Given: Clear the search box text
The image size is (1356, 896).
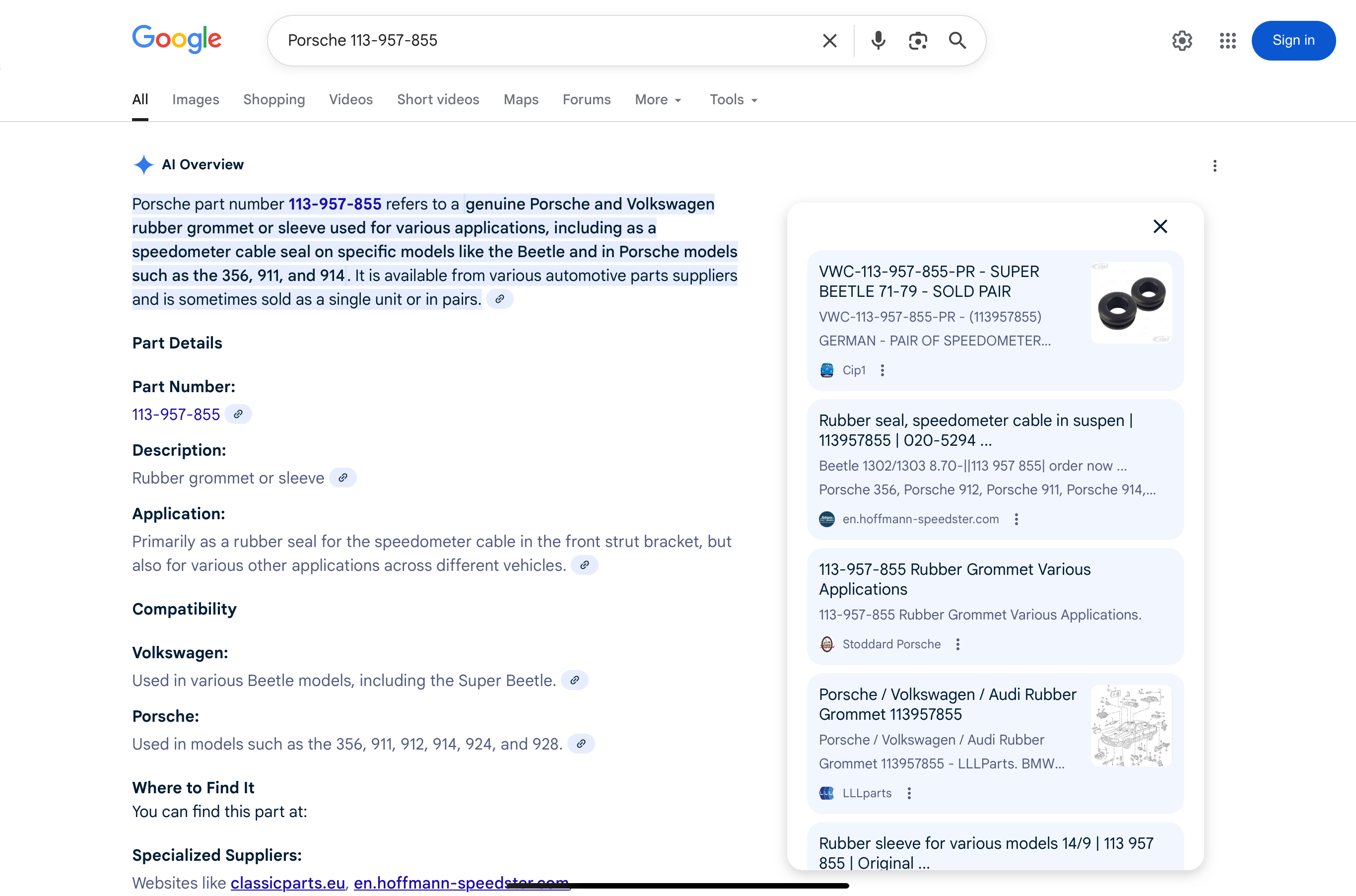Looking at the screenshot, I should (829, 41).
